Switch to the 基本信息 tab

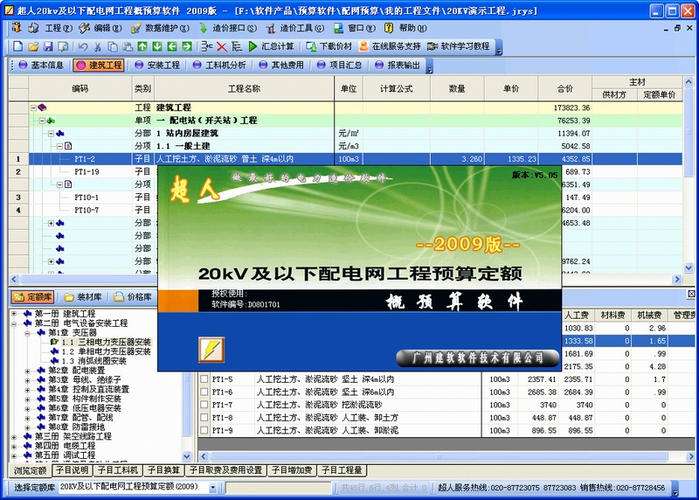[x=41, y=65]
